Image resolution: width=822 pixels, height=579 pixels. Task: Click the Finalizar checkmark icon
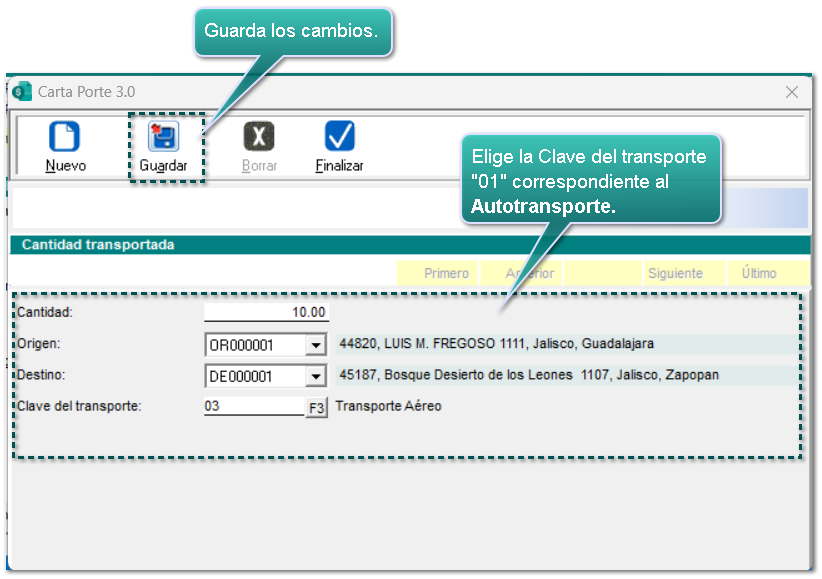point(340,136)
